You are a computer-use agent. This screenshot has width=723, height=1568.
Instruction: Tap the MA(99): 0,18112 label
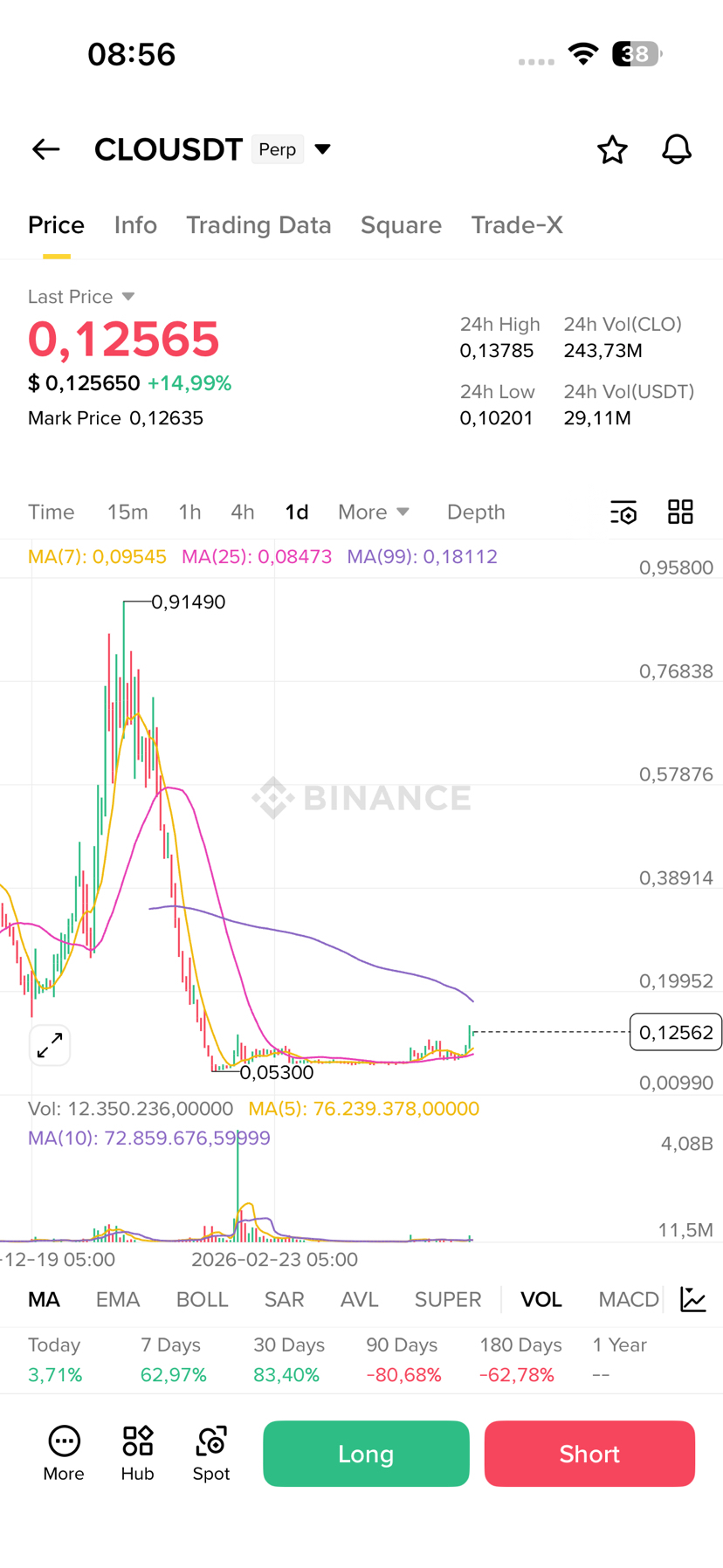[423, 556]
